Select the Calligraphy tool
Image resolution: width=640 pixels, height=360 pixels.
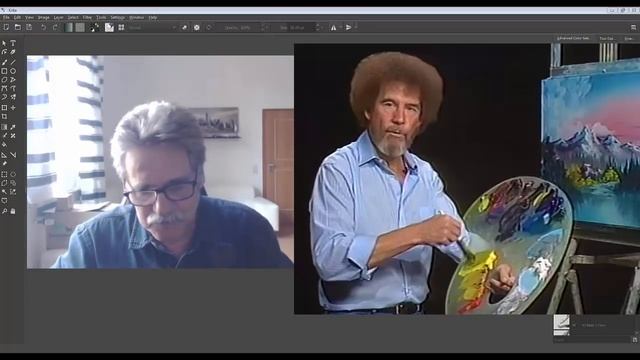[13, 52]
